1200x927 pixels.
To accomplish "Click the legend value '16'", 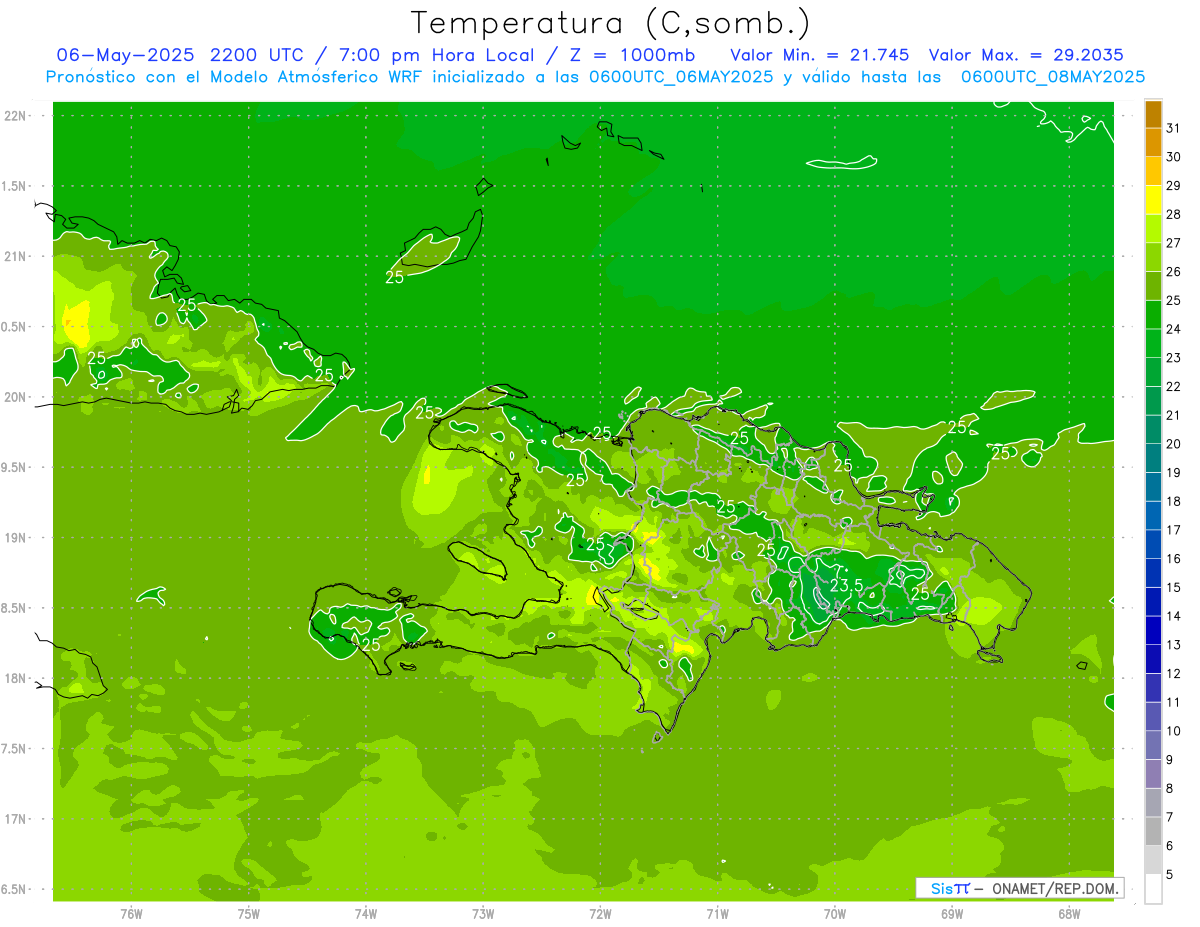I will point(1174,559).
